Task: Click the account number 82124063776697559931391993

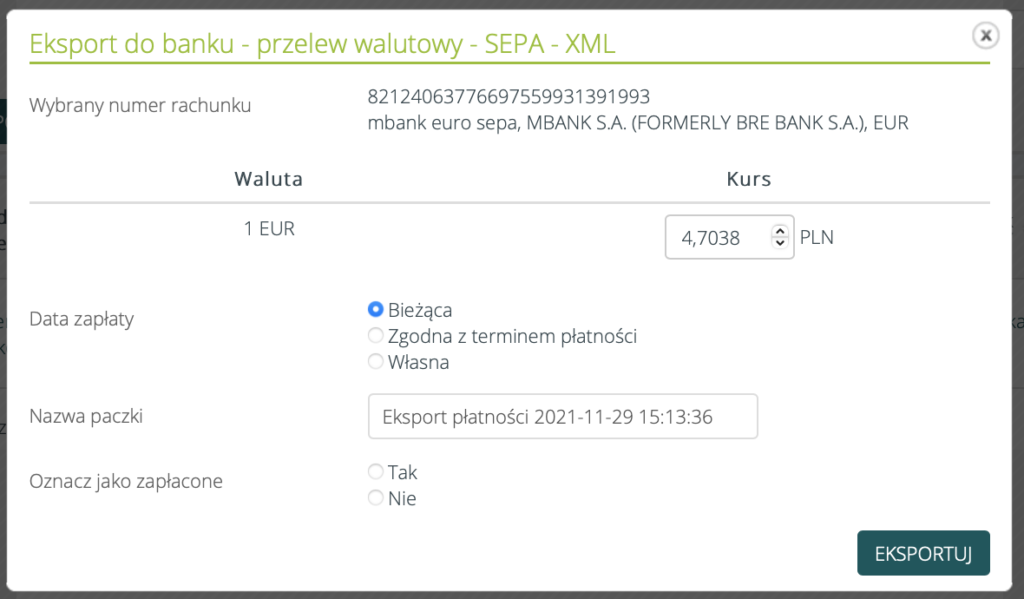Action: pos(509,97)
